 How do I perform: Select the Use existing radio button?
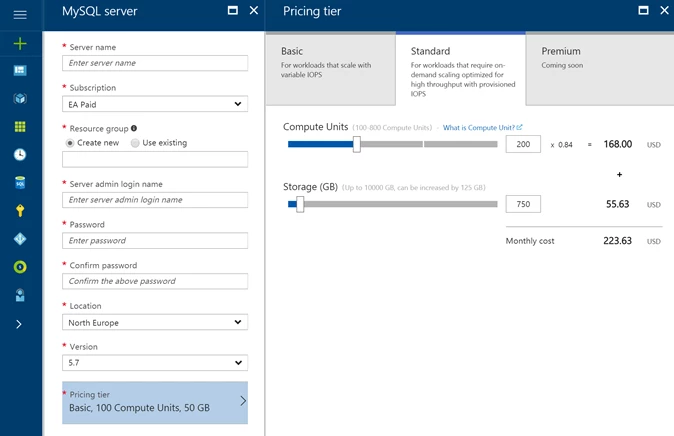click(x=135, y=143)
